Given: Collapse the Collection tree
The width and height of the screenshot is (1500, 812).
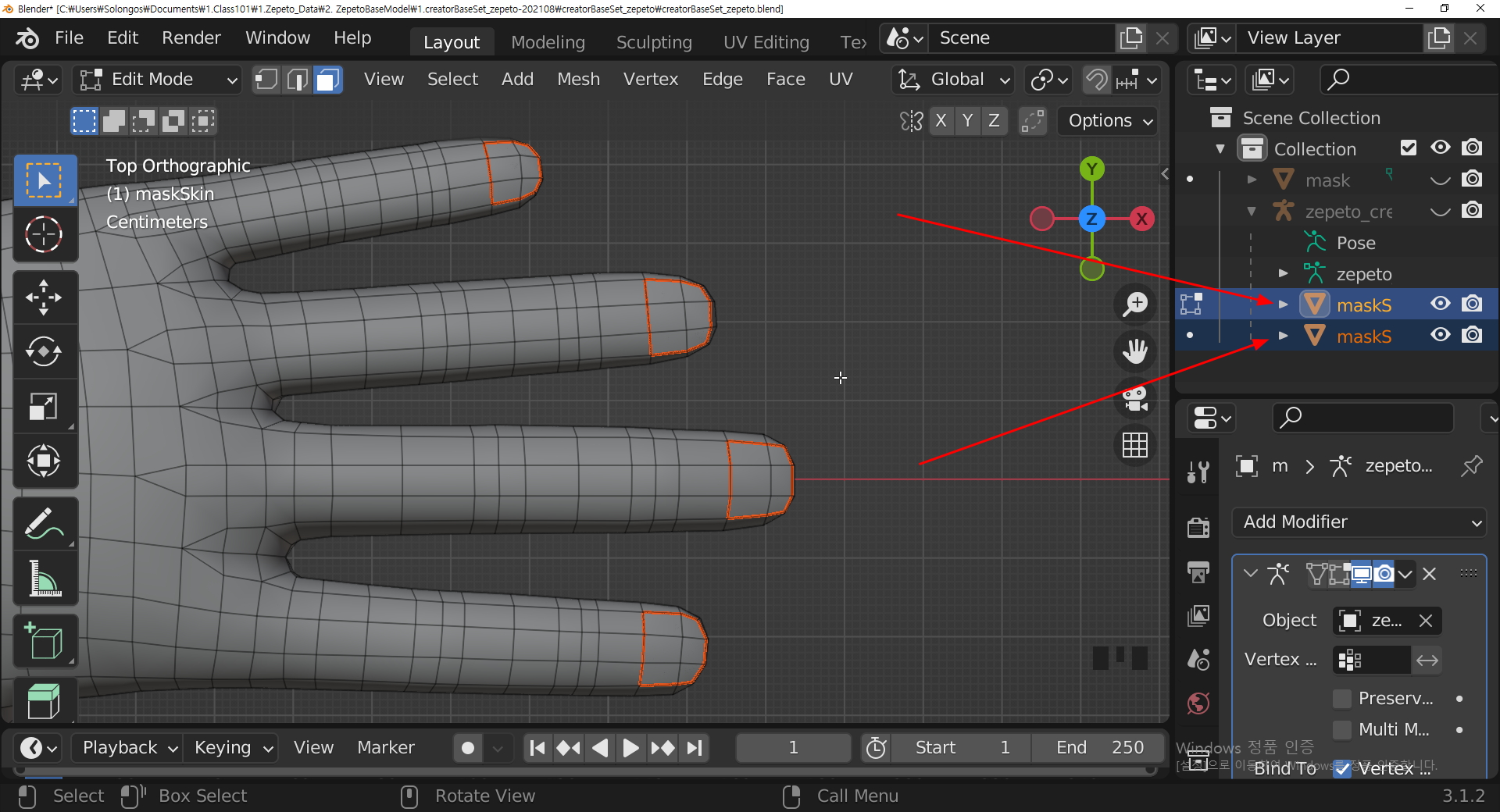Looking at the screenshot, I should [x=1220, y=148].
